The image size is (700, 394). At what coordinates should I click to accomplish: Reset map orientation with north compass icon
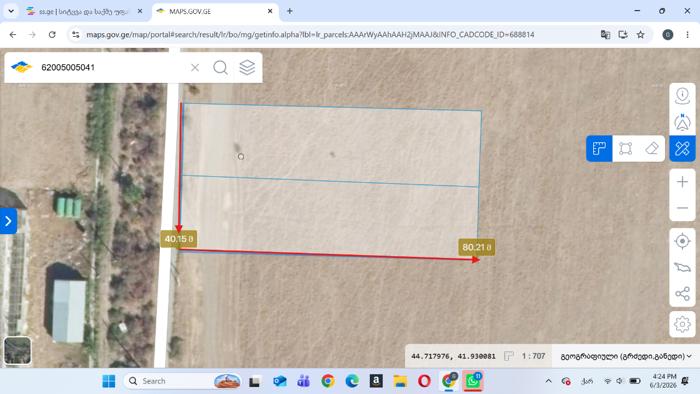pos(682,122)
